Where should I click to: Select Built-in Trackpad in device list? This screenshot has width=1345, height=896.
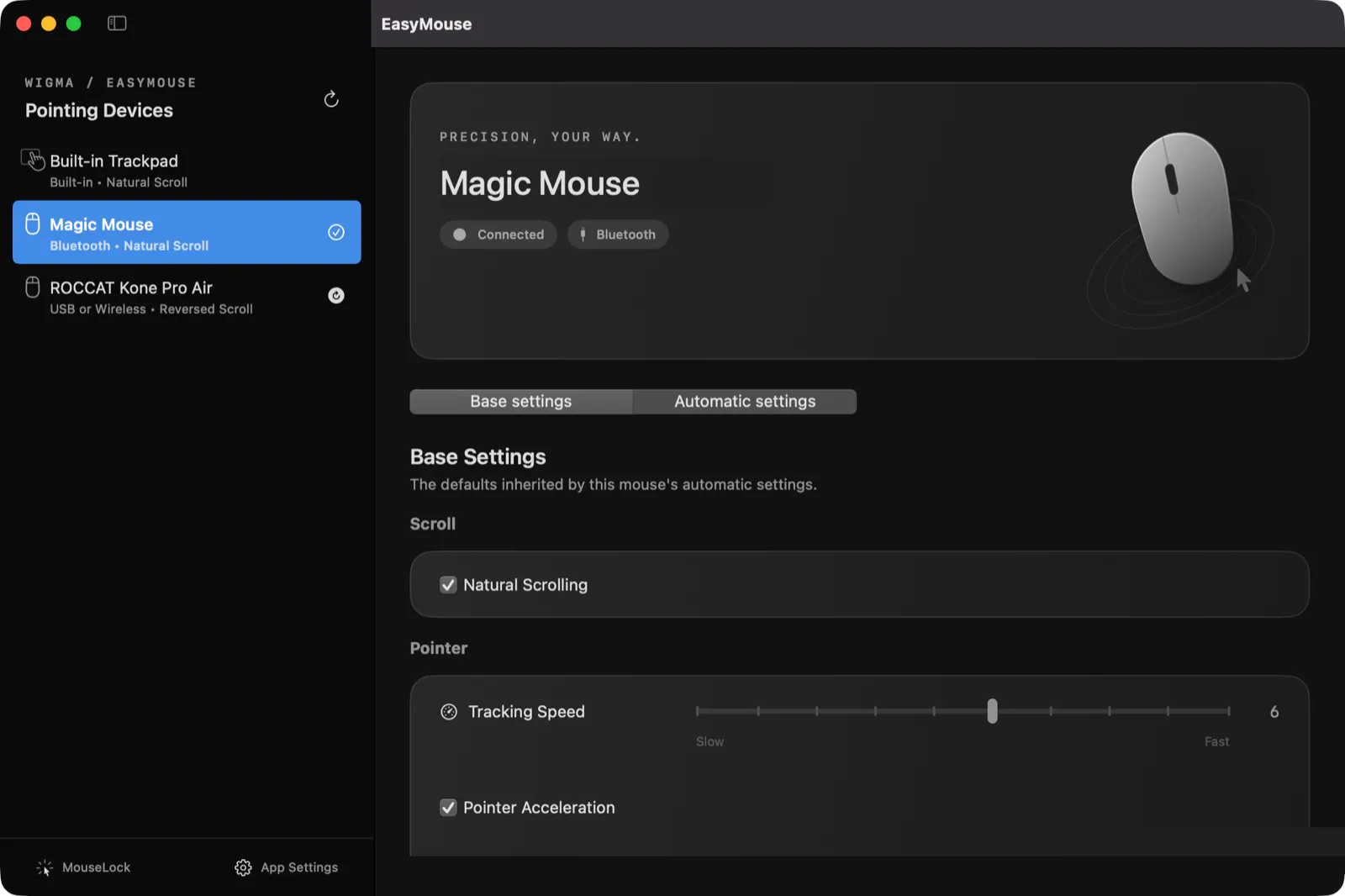point(187,169)
